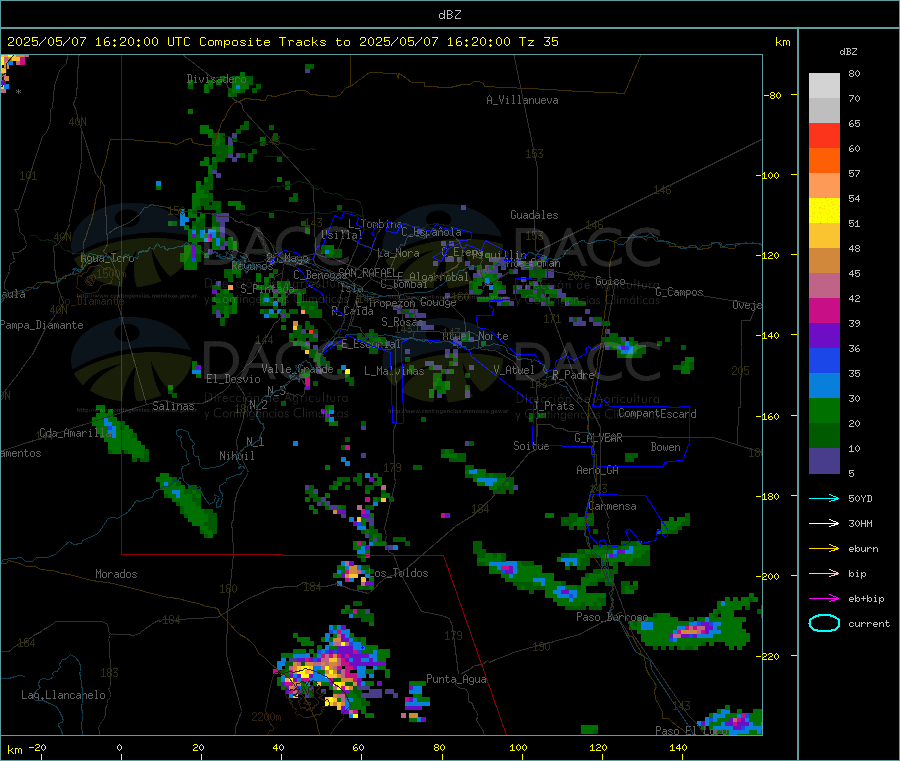900x761 pixels.
Task: Click the light blue 30-35 dBZ swatch
Action: click(x=824, y=386)
